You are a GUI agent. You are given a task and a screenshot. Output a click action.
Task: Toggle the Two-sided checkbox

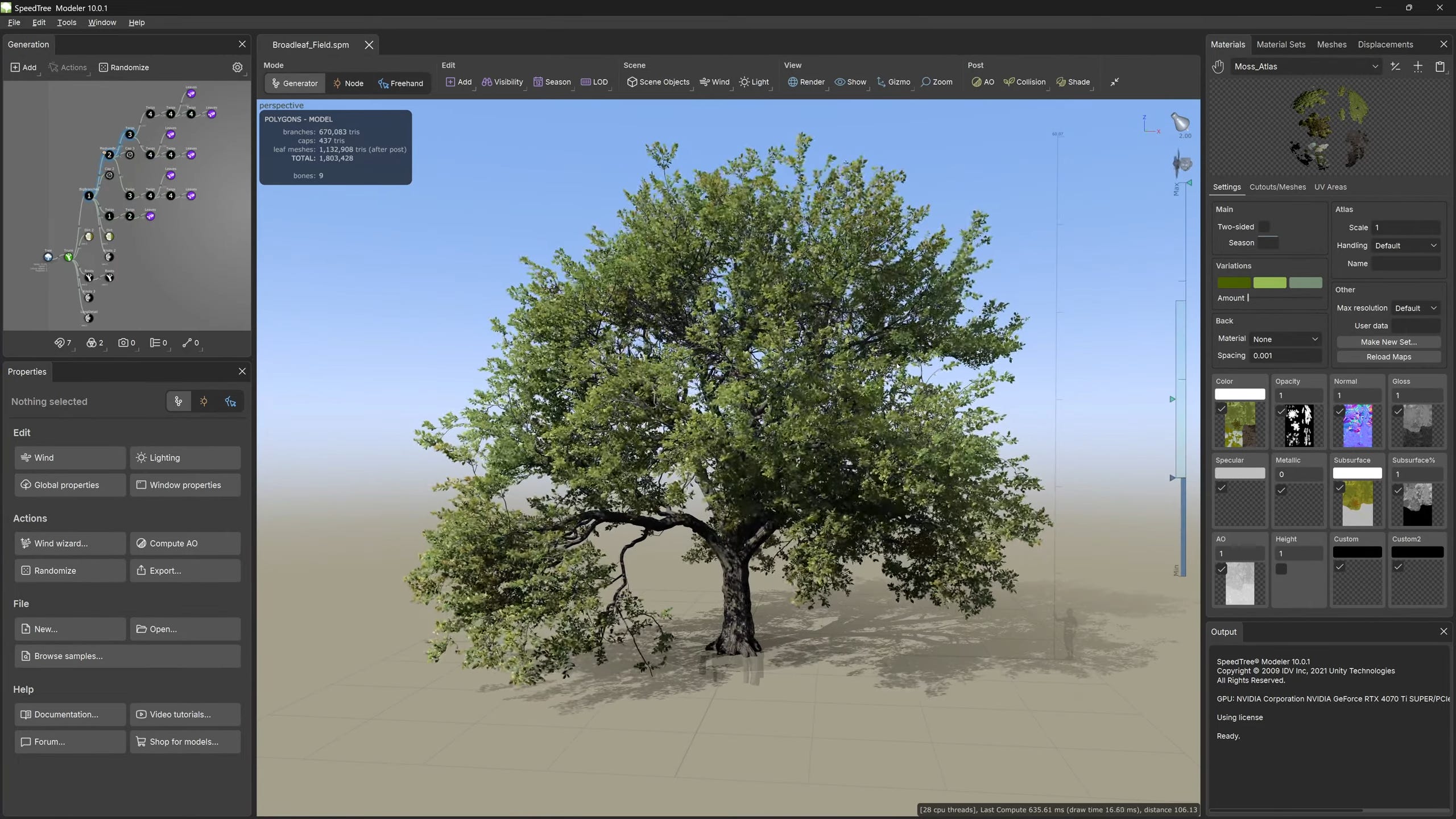(1264, 226)
